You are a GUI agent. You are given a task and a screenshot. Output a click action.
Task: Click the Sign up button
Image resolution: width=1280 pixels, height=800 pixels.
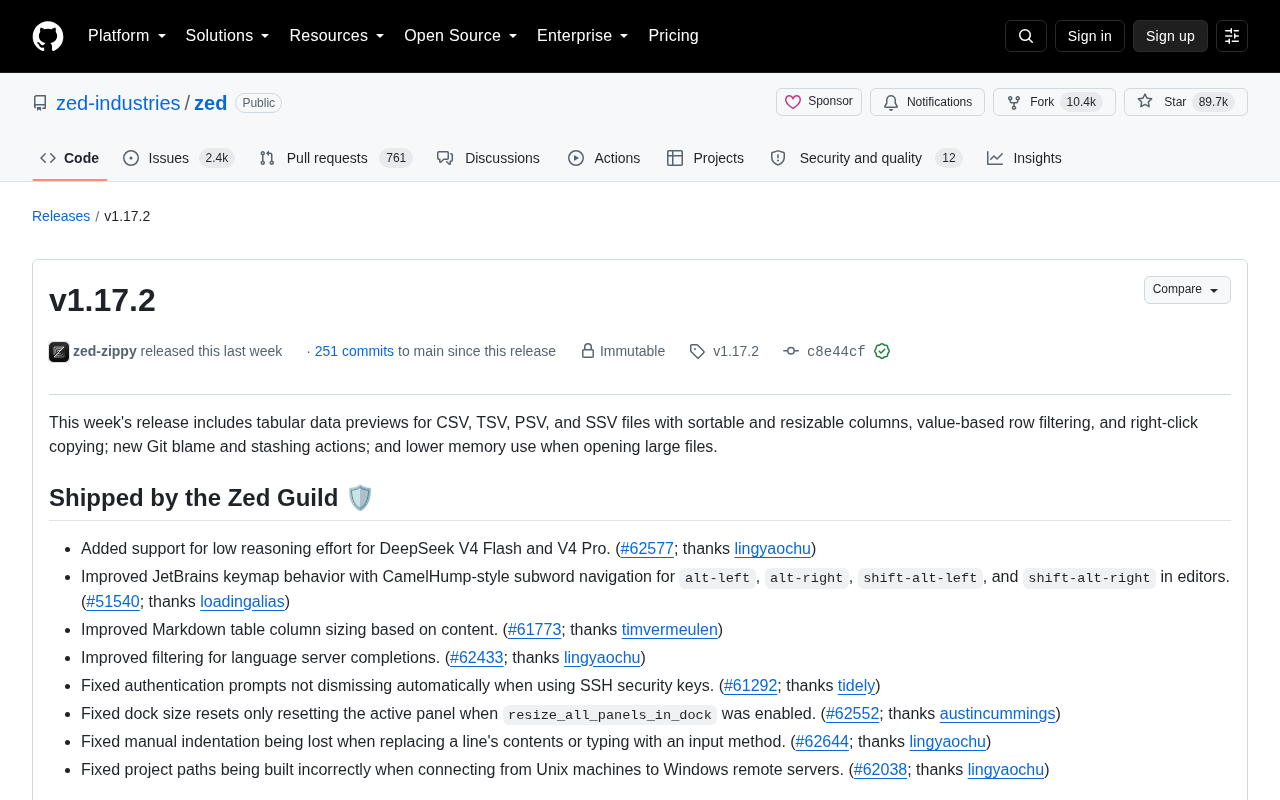(1170, 36)
